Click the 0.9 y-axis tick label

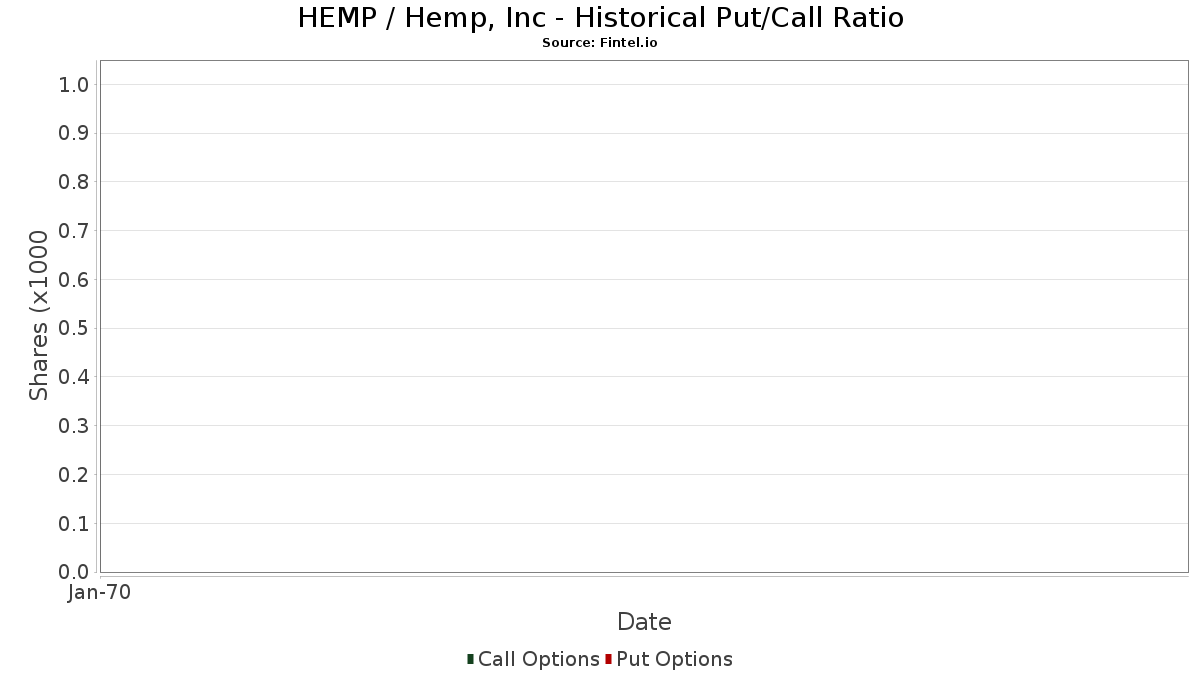(x=75, y=133)
